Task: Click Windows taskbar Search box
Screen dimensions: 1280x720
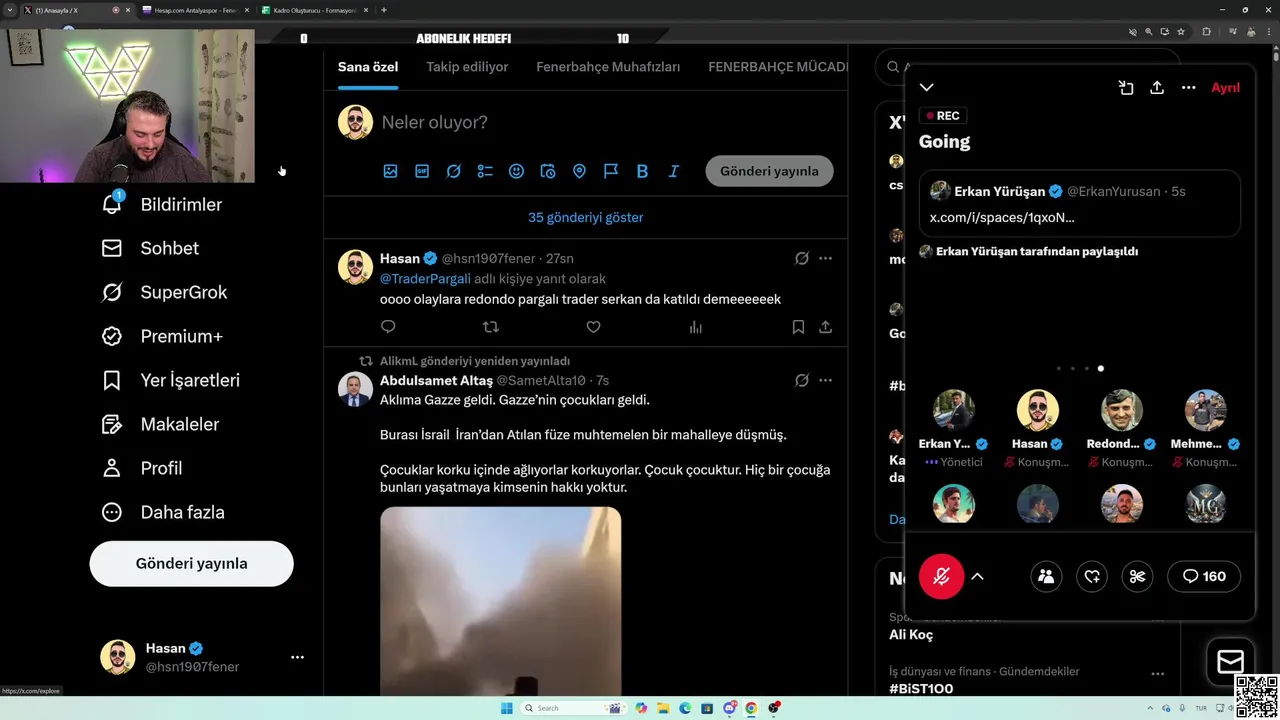Action: tap(575, 708)
